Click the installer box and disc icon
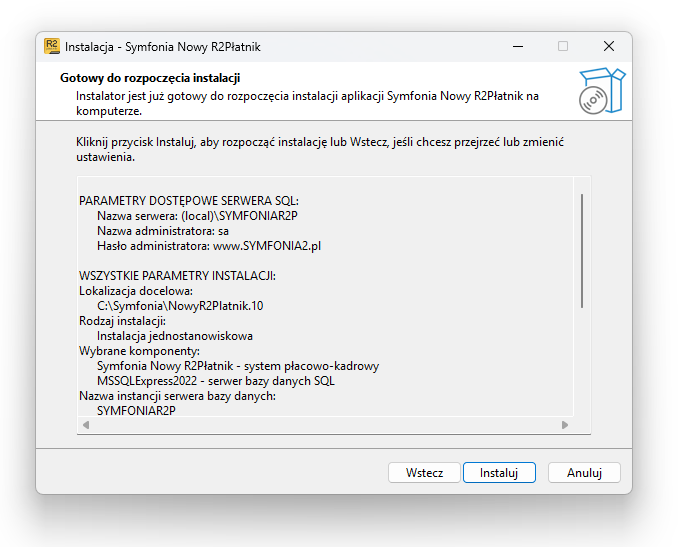The width and height of the screenshot is (678, 547). pos(602,91)
